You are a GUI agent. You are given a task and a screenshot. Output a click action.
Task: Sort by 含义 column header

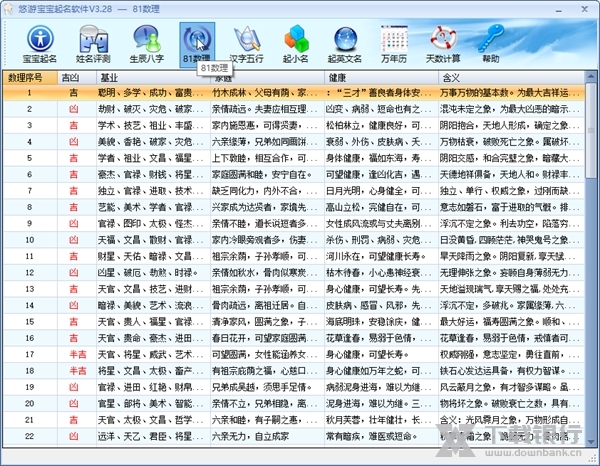coord(511,78)
